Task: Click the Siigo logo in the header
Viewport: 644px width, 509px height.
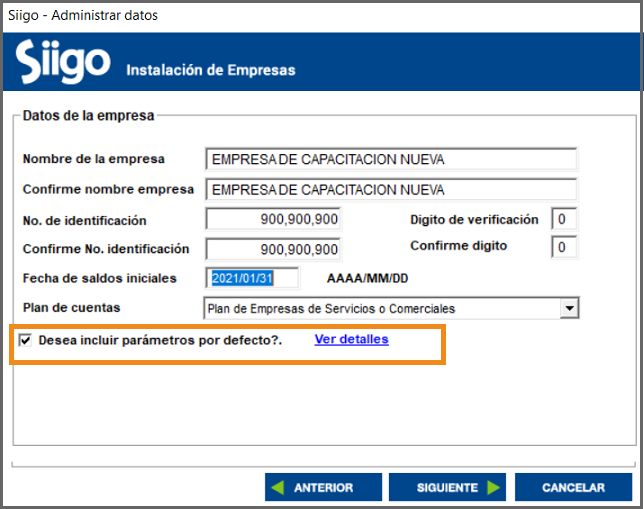Action: tap(63, 62)
